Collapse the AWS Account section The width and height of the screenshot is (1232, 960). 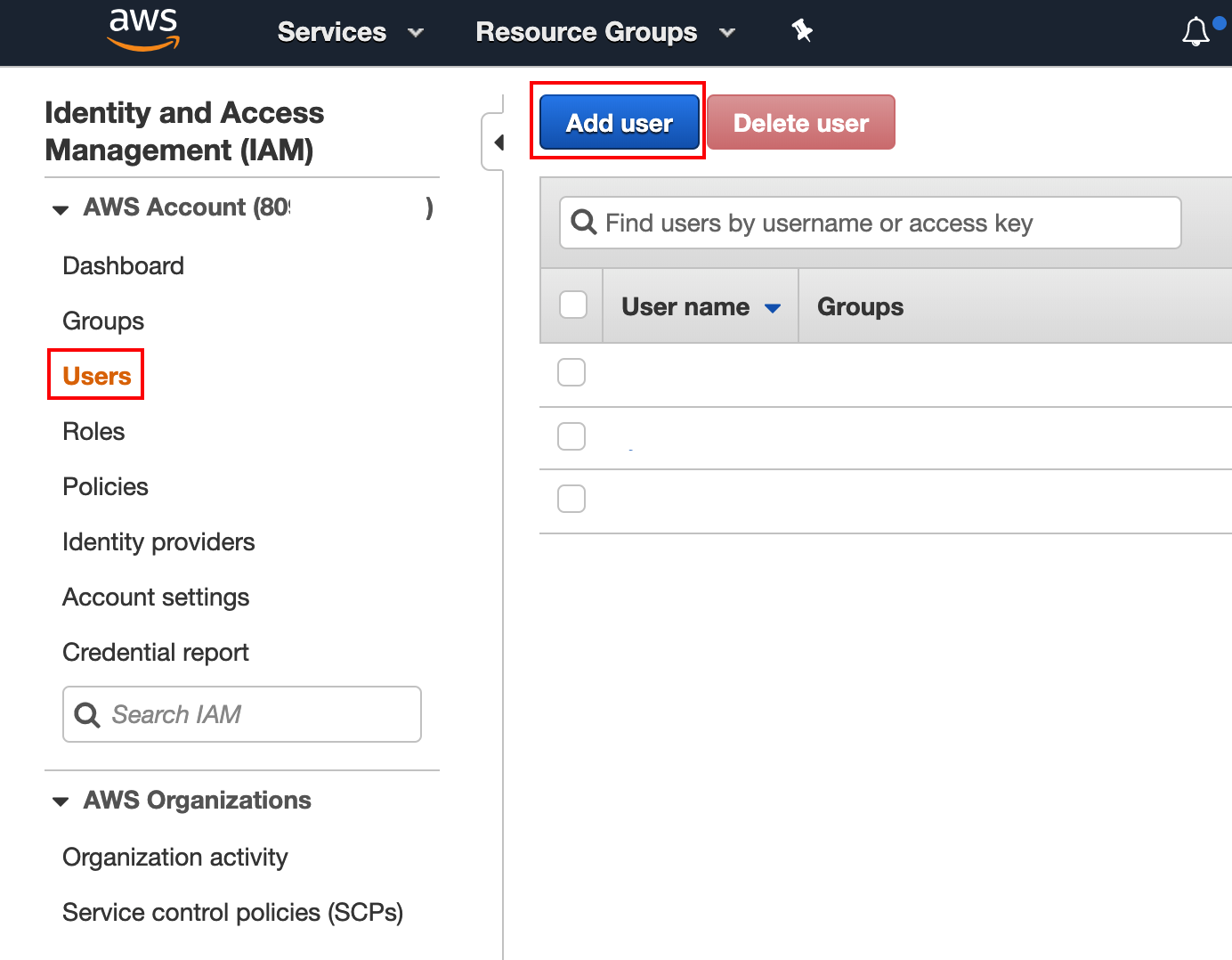pos(61,210)
